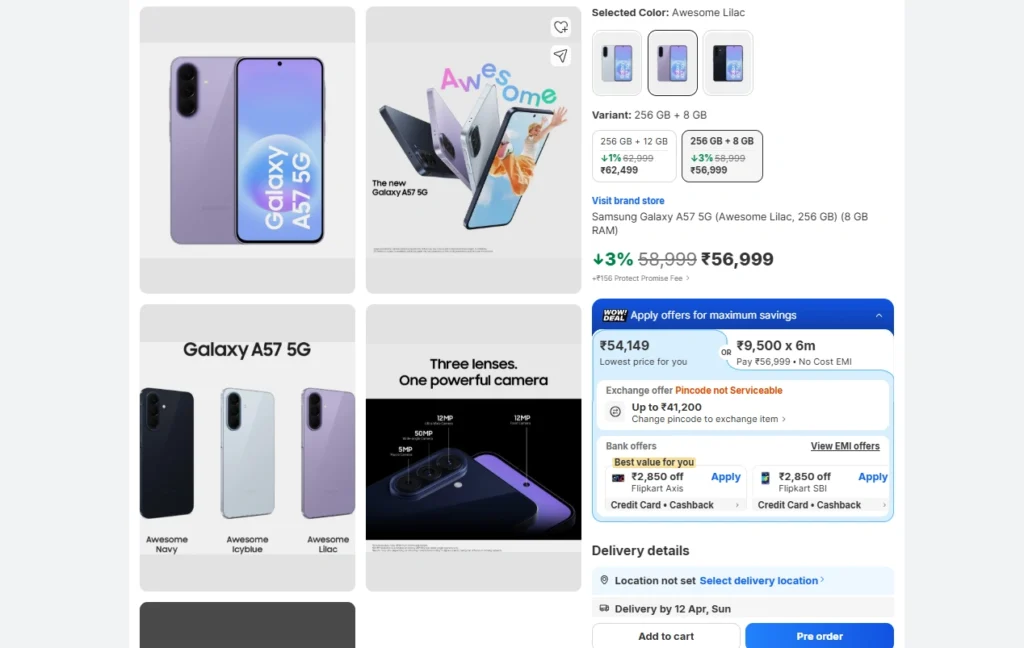This screenshot has width=1024, height=648.
Task: Collapse the Apply offers panel
Action: (x=879, y=314)
